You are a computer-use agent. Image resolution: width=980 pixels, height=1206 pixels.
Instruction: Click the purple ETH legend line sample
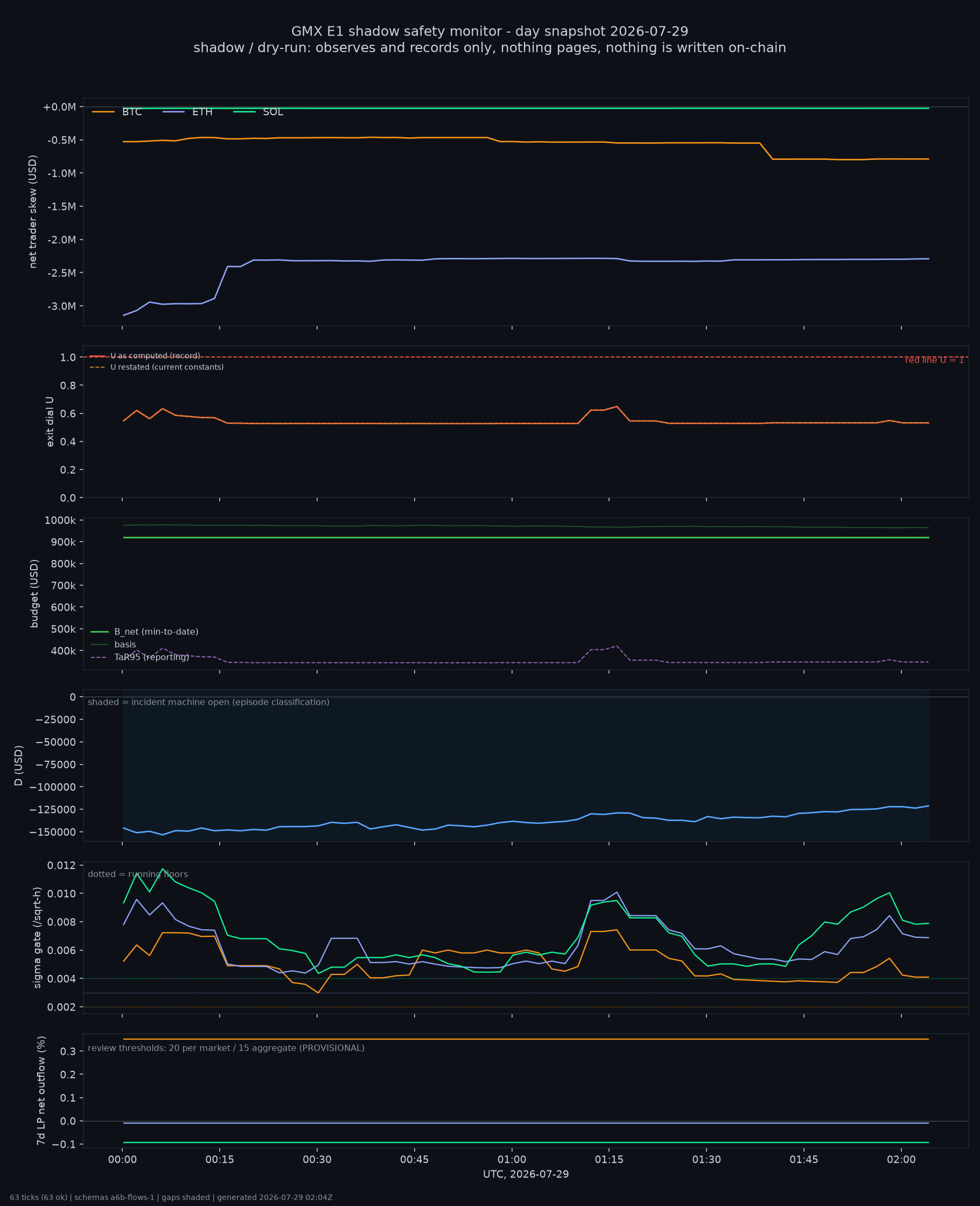point(174,113)
